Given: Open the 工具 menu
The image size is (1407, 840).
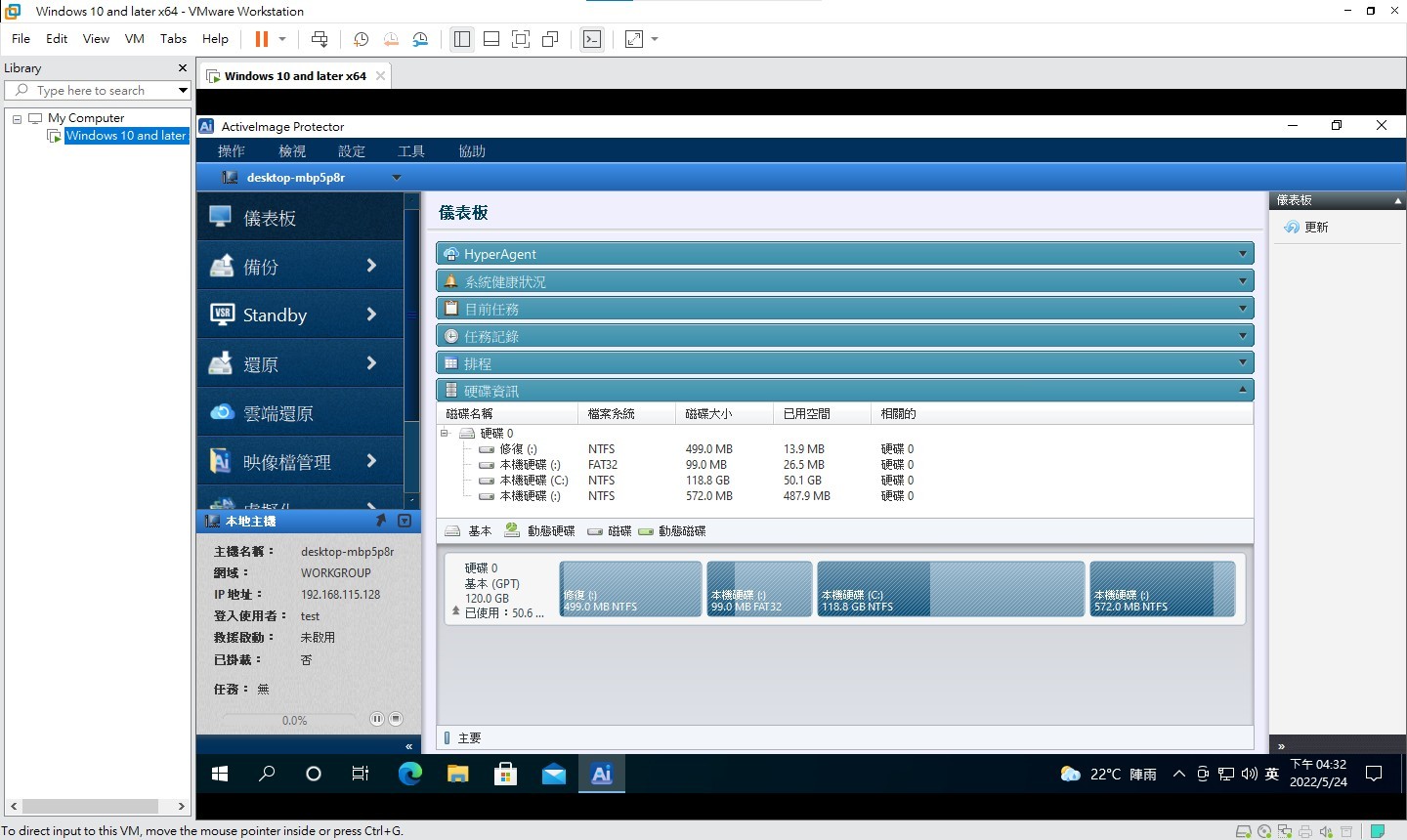Looking at the screenshot, I should 411,151.
